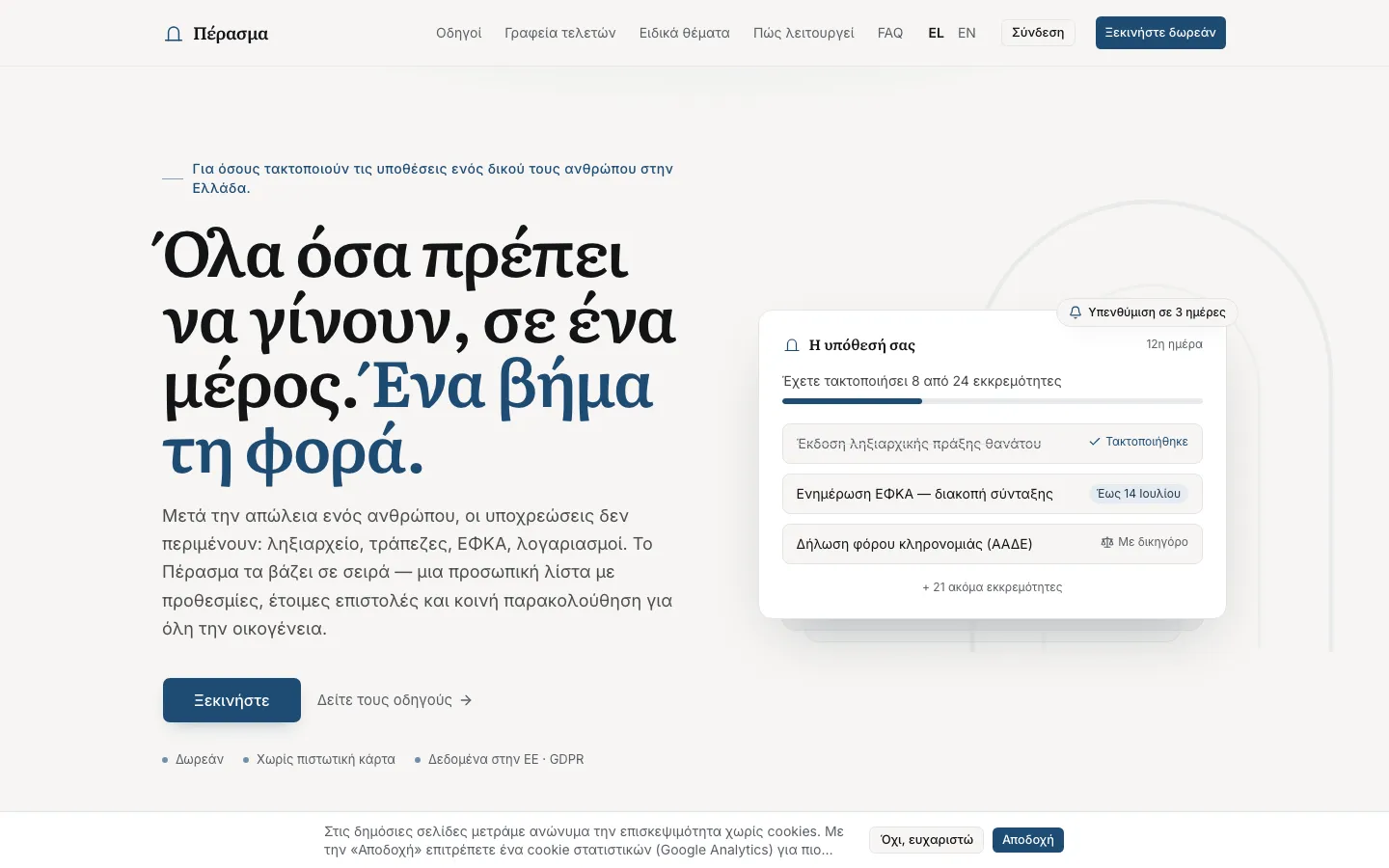Click the bell icon in the Υπενθύμιση badge
The width and height of the screenshot is (1389, 868).
pos(1076,312)
